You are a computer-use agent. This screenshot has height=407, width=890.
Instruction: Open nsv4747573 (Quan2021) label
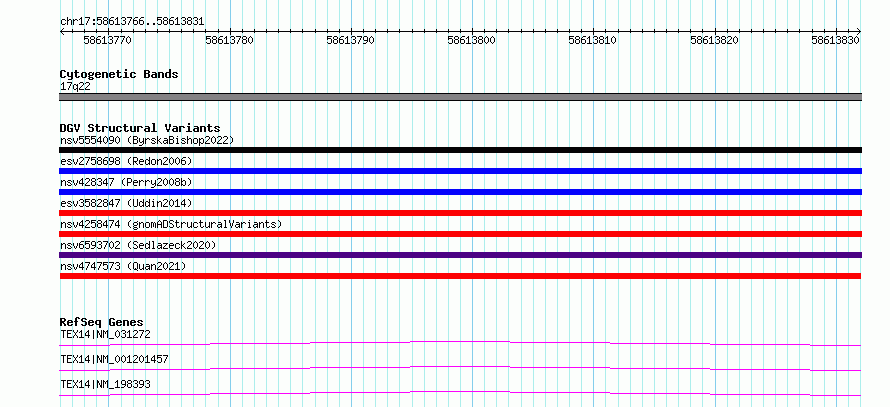(x=123, y=266)
